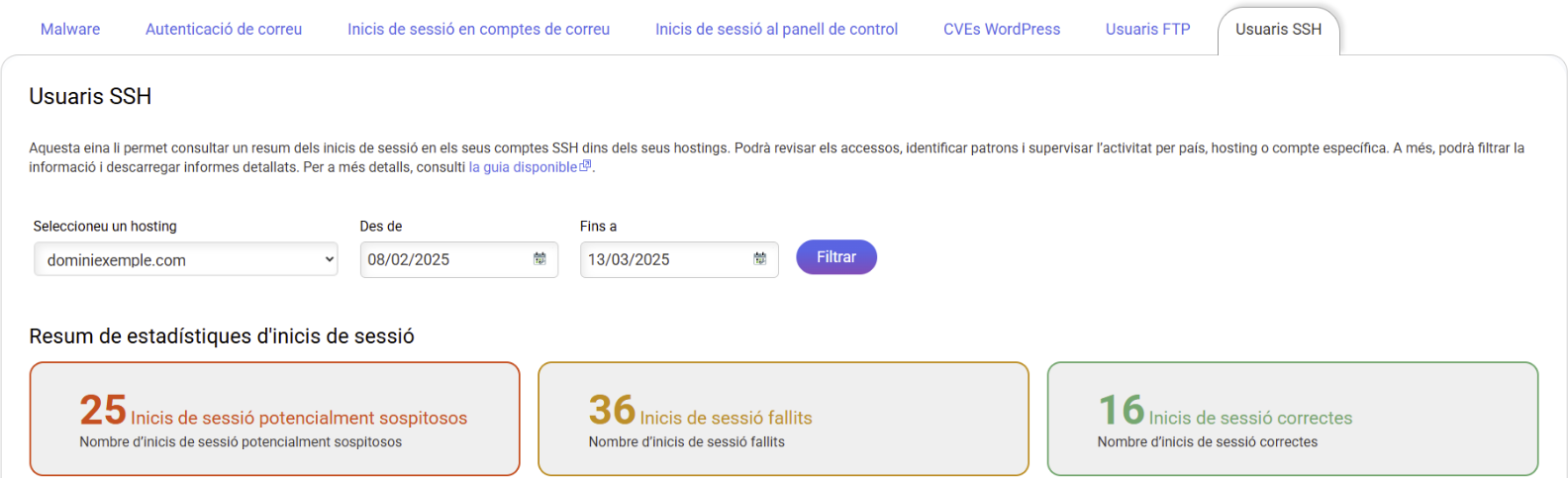Click external link icon beside guia disponible
1568x478 pixels.
585,166
